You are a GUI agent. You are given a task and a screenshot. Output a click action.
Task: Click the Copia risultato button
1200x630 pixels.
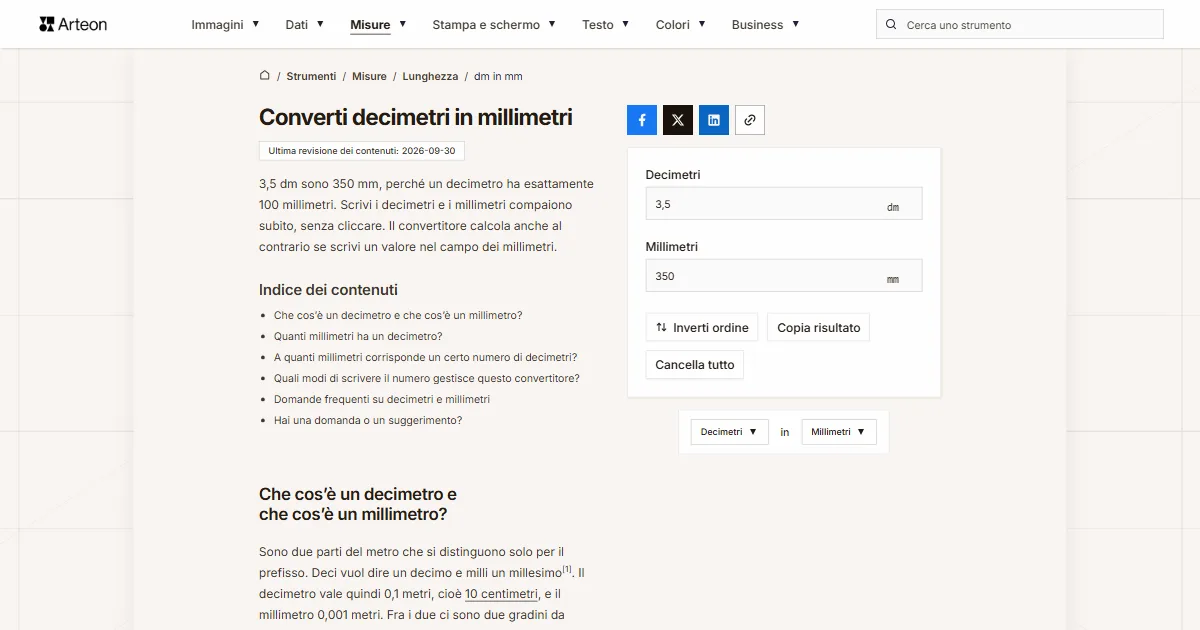819,328
